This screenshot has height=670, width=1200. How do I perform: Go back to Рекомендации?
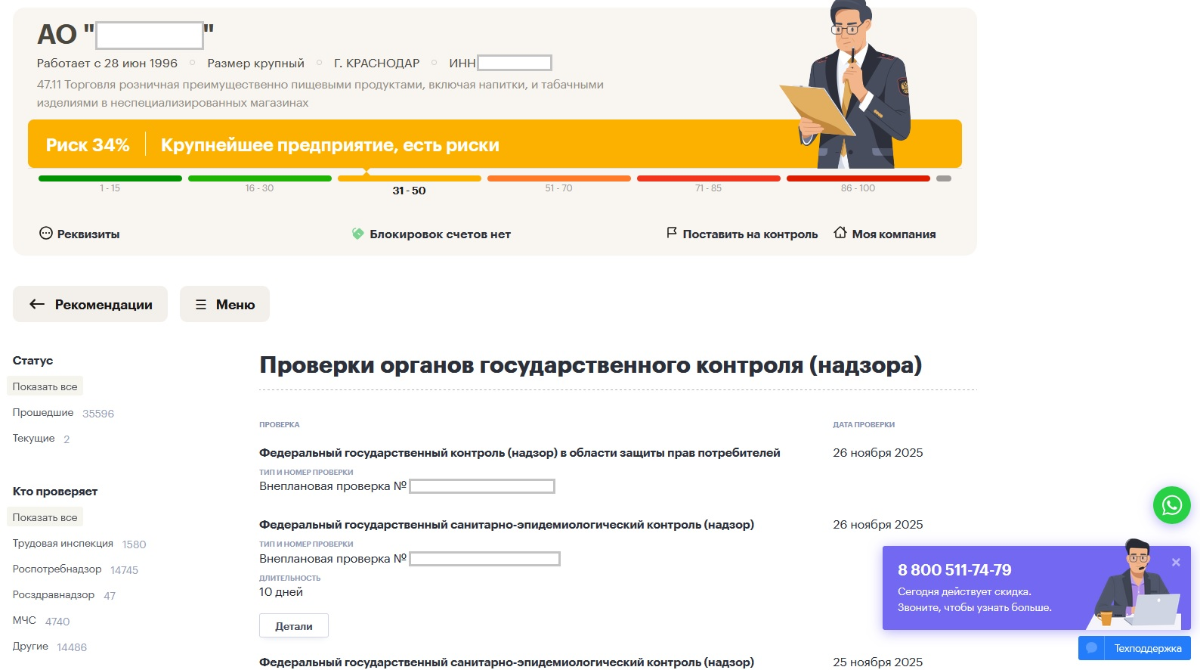pos(90,304)
